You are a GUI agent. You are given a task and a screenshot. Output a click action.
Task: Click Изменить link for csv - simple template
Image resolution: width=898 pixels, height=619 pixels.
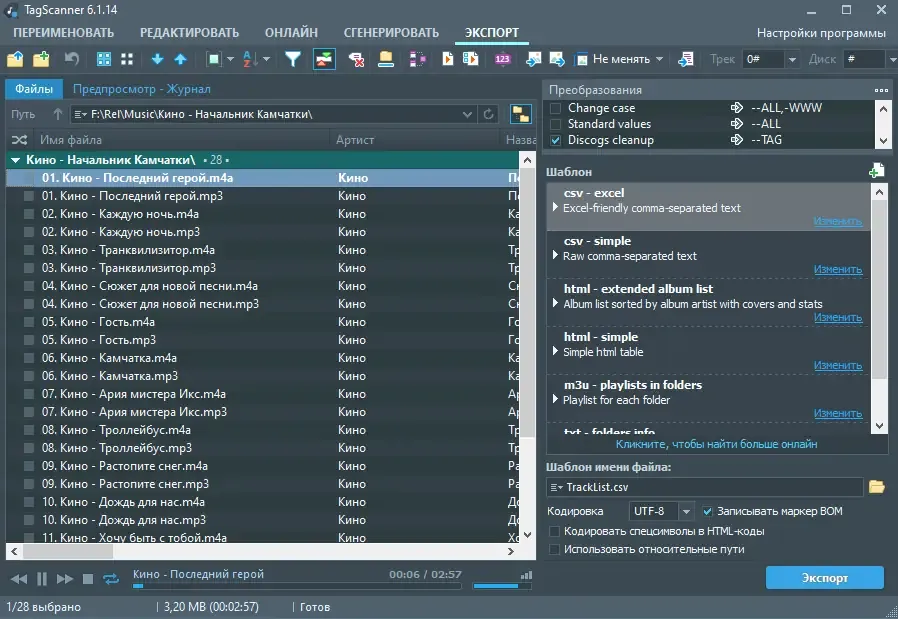point(838,269)
